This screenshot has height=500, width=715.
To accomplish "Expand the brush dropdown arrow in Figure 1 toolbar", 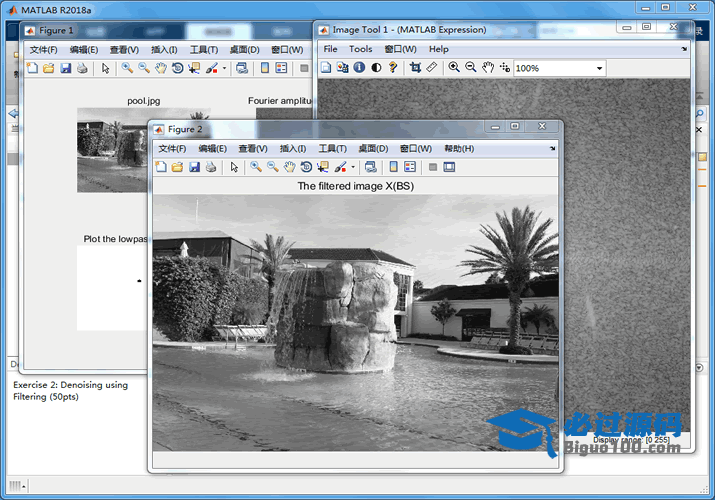I will click(225, 69).
